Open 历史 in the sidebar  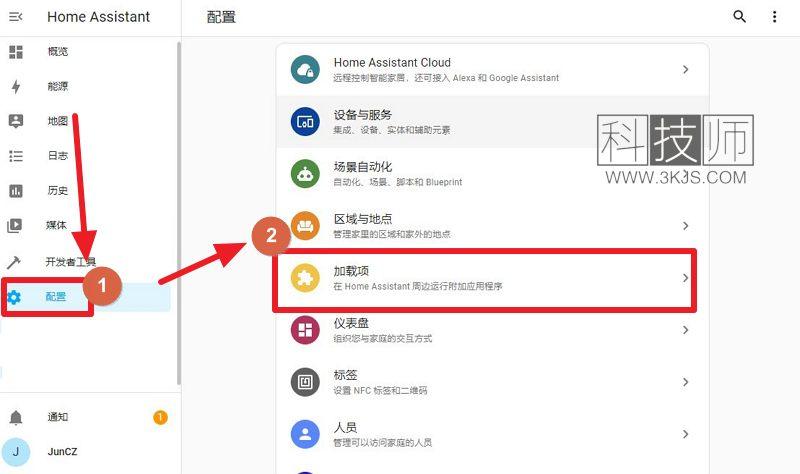(x=57, y=190)
